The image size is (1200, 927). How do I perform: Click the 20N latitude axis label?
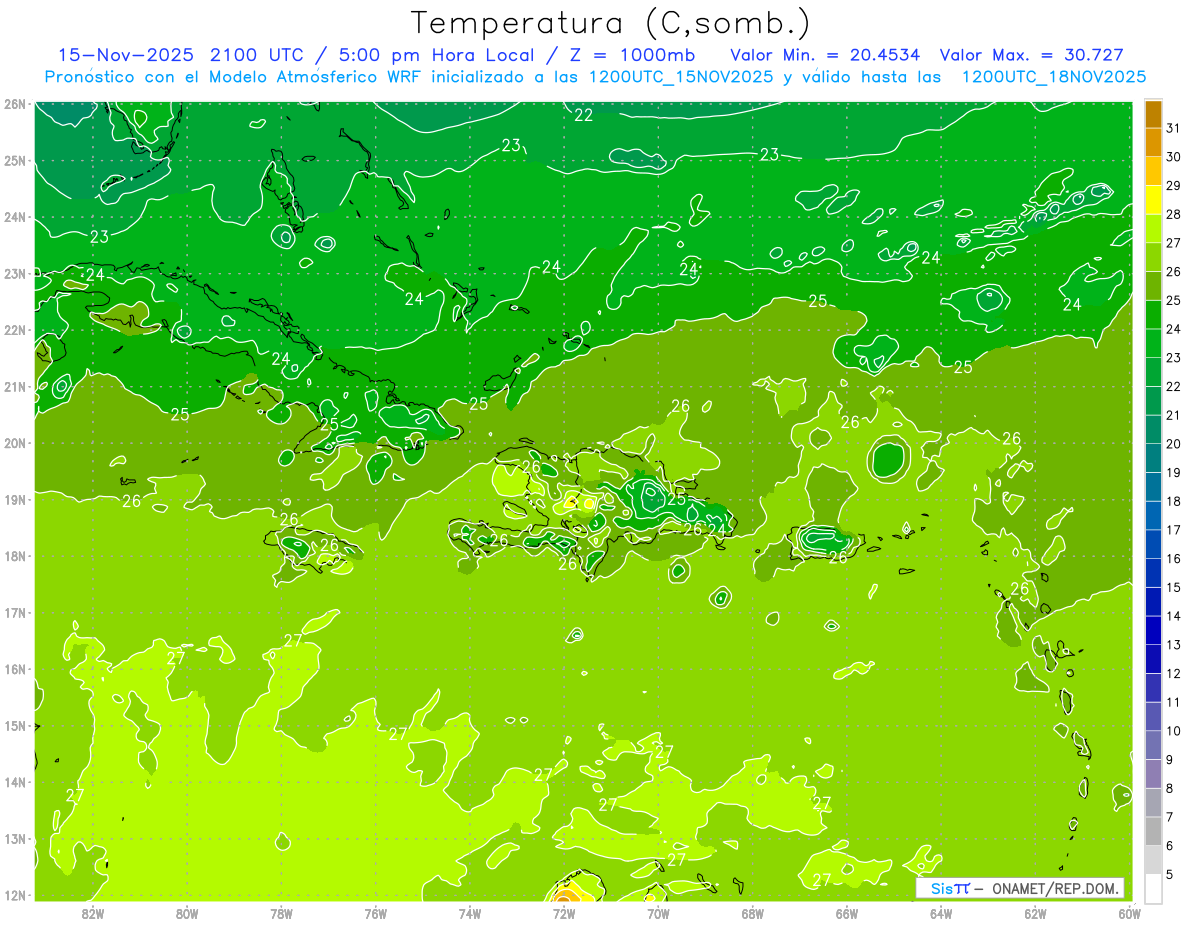click(x=14, y=443)
